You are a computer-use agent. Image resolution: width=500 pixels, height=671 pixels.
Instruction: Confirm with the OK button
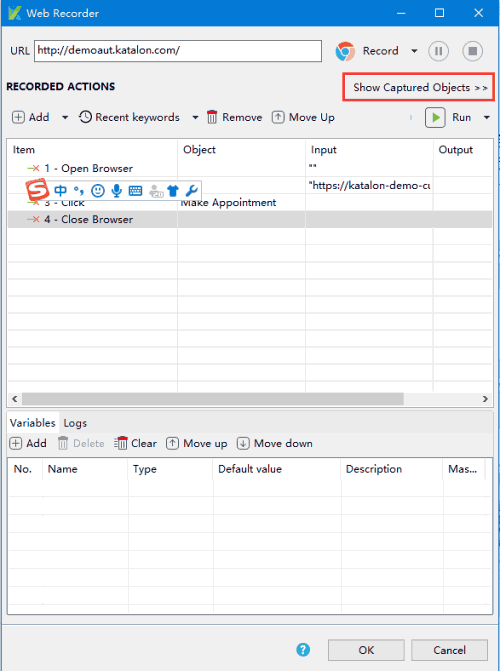click(366, 650)
